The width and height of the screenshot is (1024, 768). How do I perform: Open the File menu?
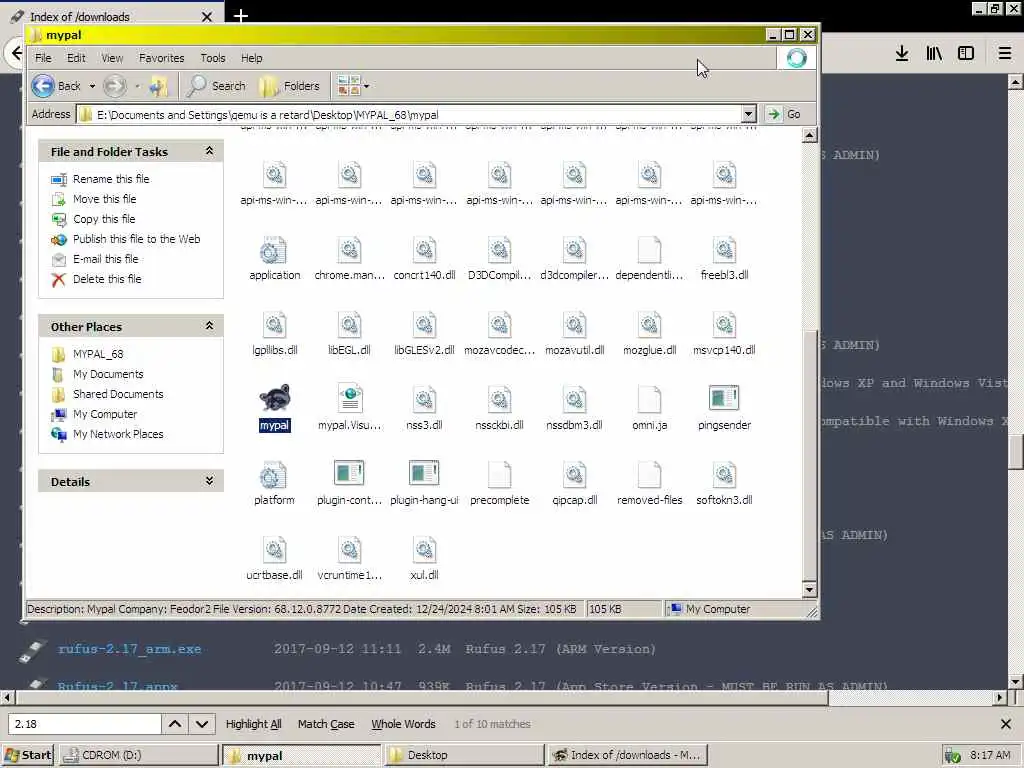(x=43, y=58)
